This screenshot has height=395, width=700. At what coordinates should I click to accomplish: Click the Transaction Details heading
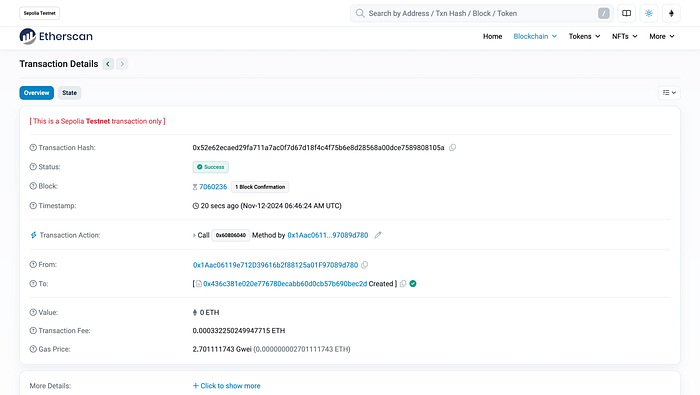pos(58,64)
